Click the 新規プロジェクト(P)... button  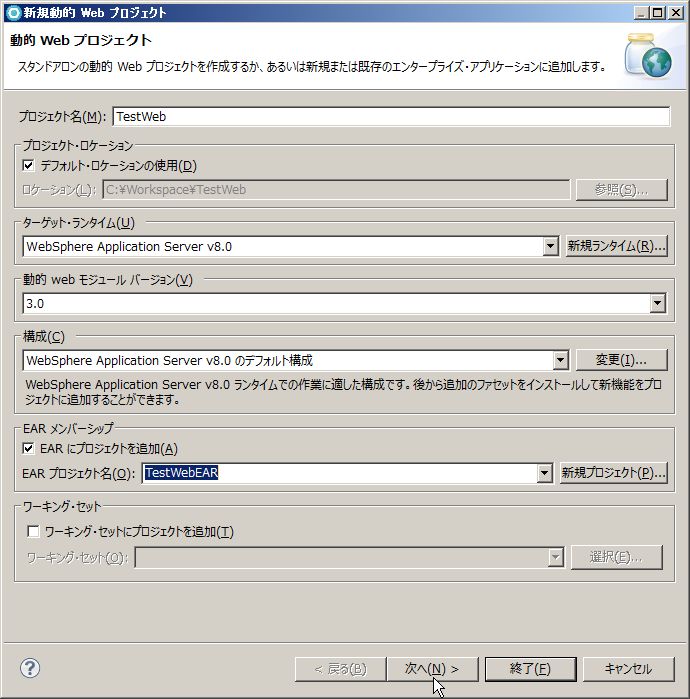613,473
